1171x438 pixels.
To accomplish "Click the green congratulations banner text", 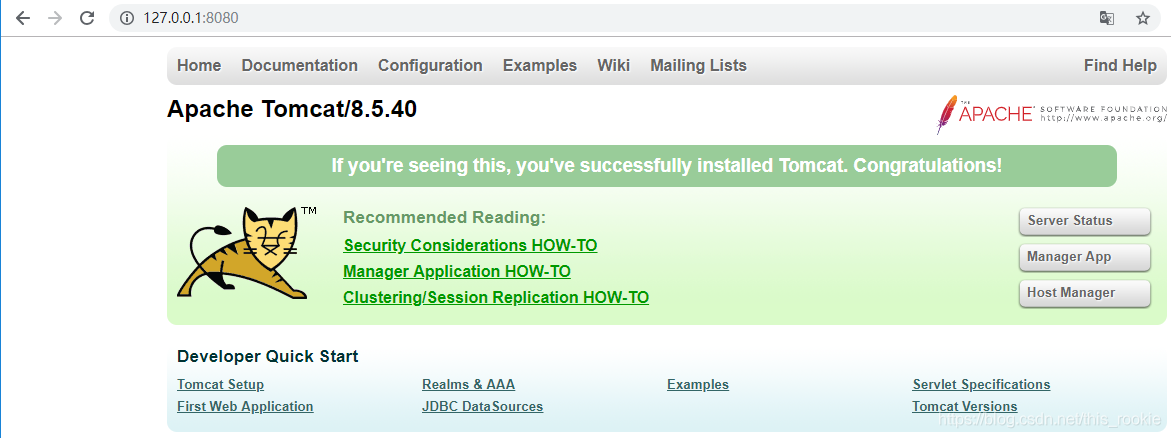I will pyautogui.click(x=667, y=165).
